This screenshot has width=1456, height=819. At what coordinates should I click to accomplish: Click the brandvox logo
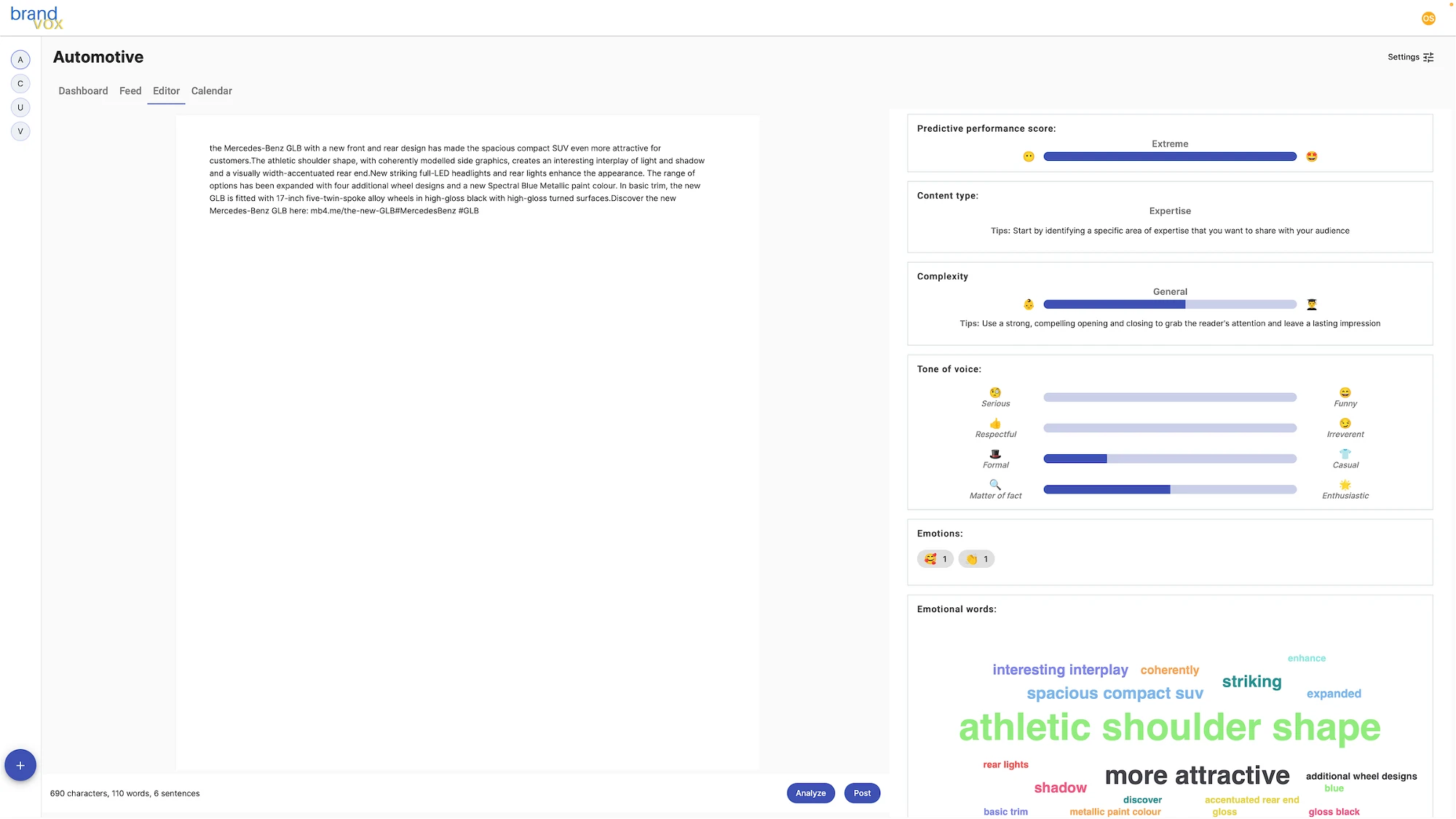tap(36, 18)
